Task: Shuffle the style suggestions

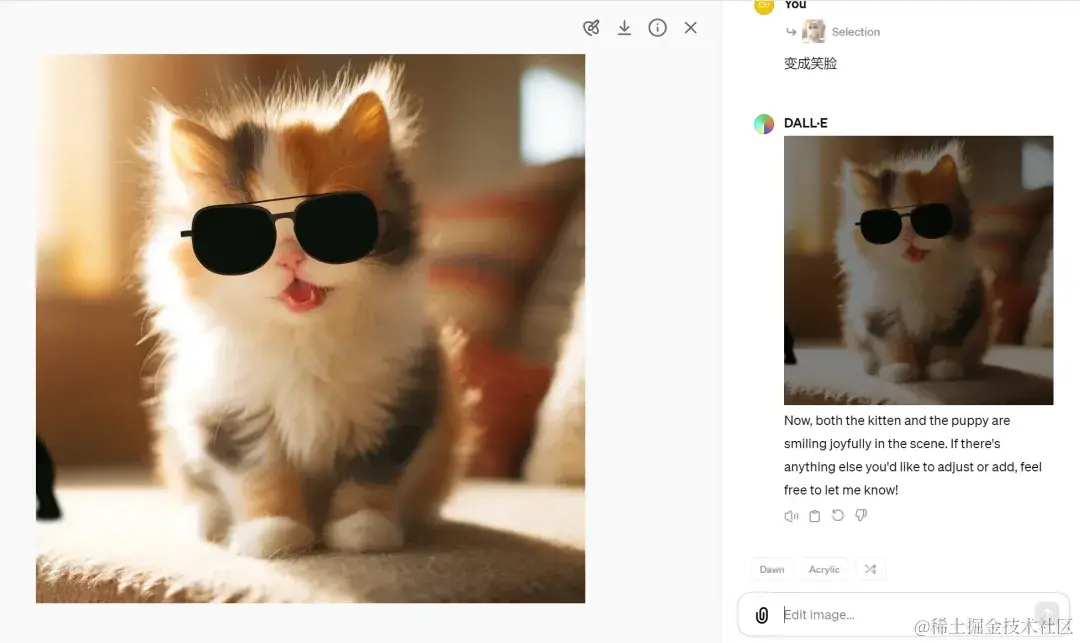Action: pos(871,569)
